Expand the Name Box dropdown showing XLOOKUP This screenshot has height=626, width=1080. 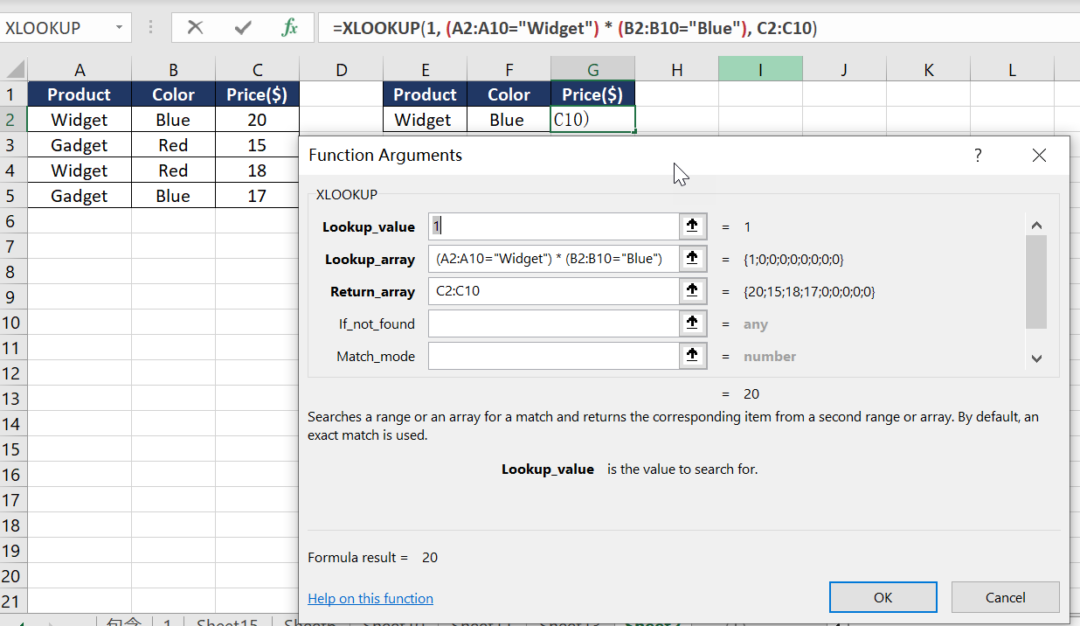coord(119,28)
